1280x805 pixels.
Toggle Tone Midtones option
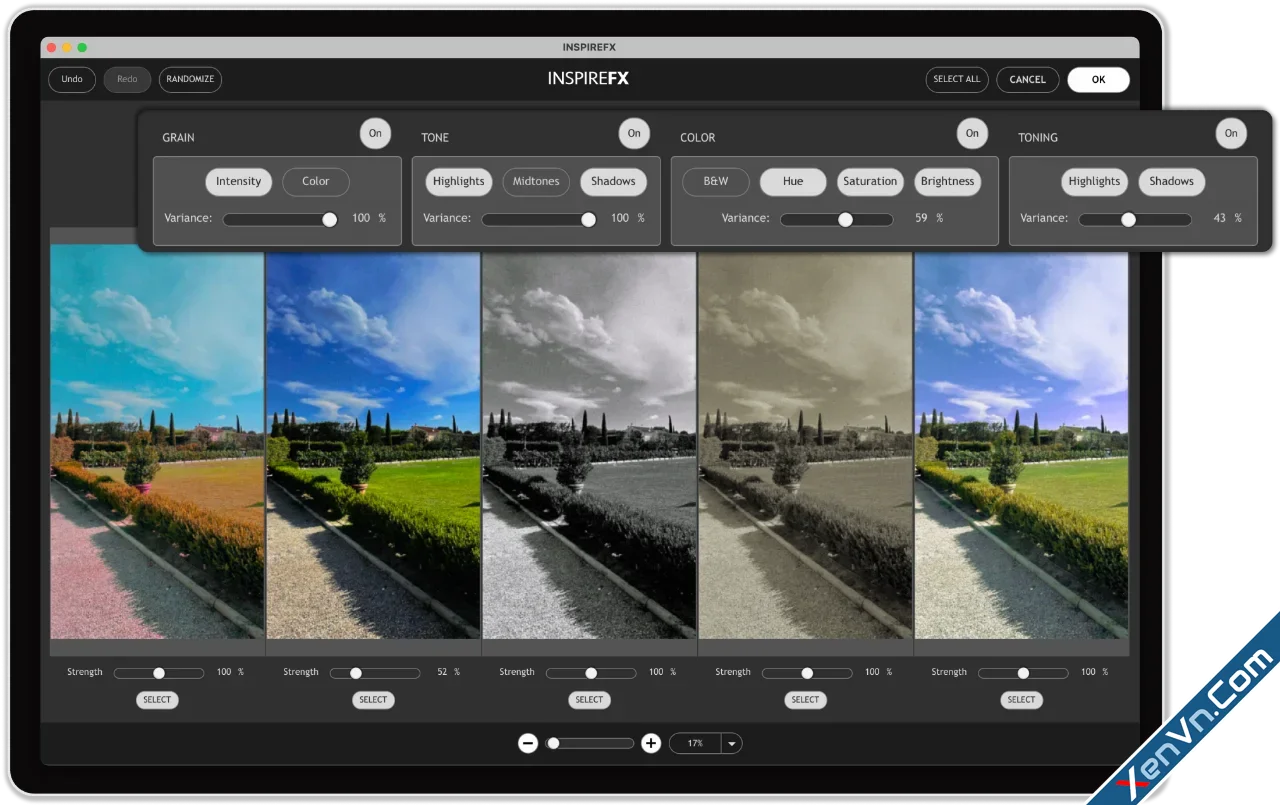click(x=536, y=181)
